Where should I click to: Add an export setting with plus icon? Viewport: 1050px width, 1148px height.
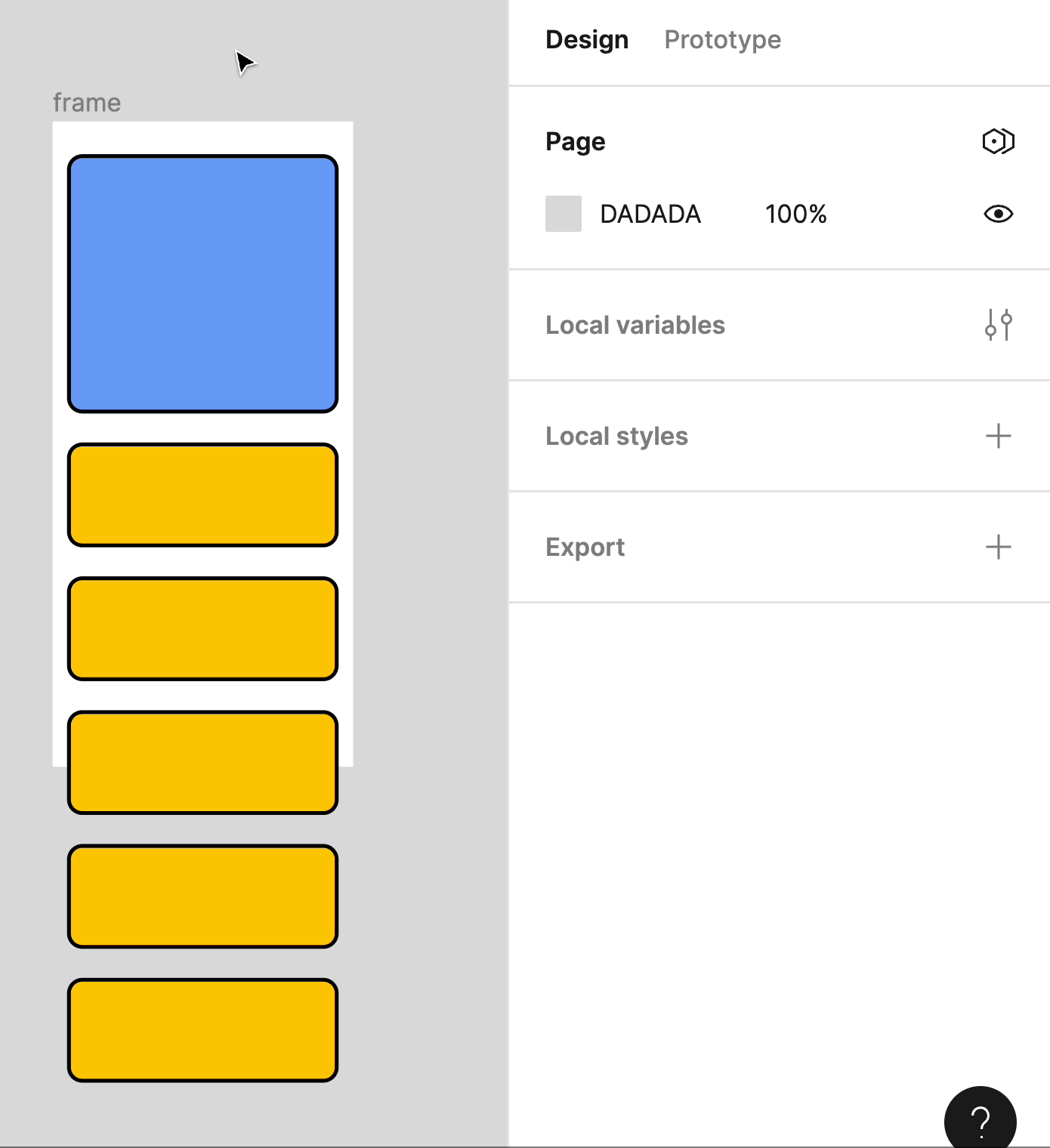click(x=998, y=547)
